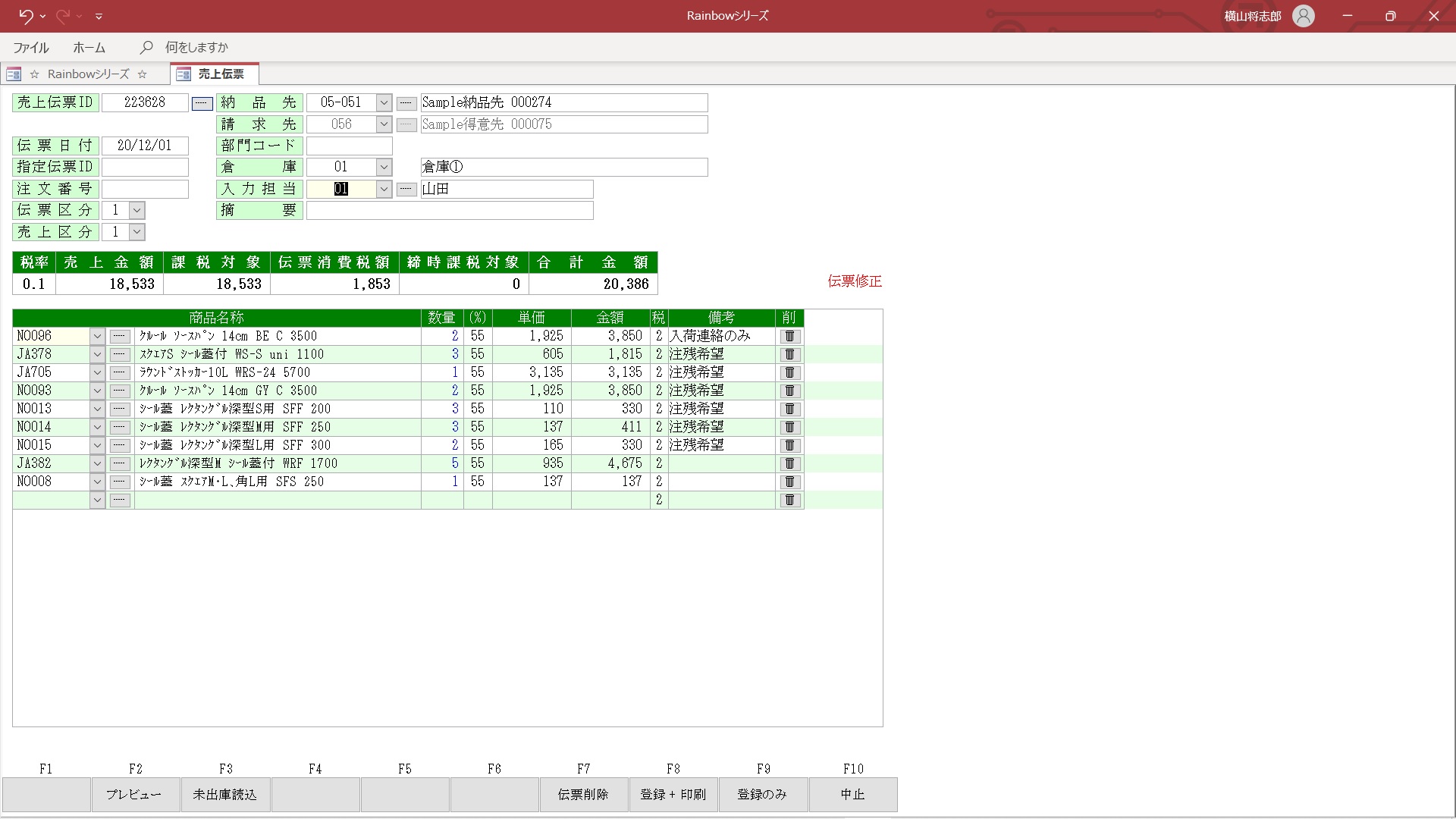Open lookup button beside 売上伝票ID field
The width and height of the screenshot is (1456, 819).
[x=202, y=103]
